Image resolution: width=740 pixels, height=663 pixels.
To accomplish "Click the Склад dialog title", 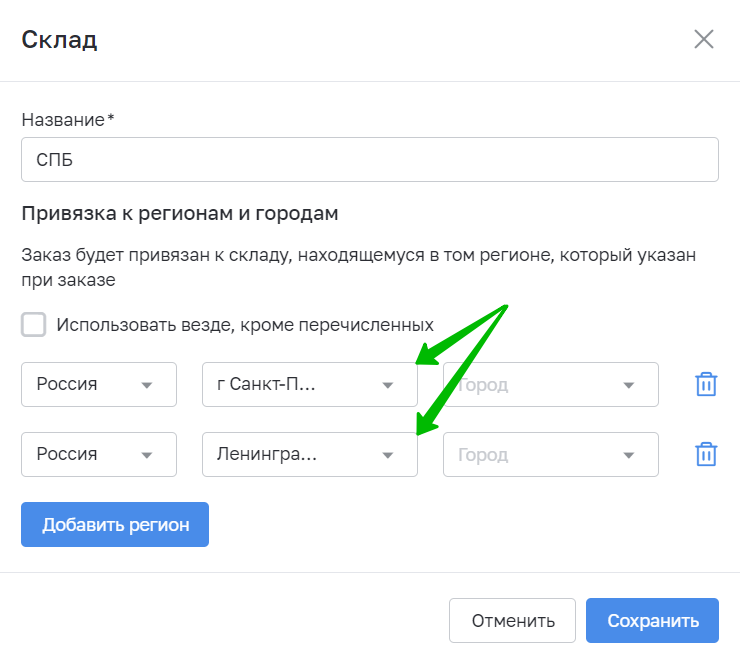I will [59, 40].
